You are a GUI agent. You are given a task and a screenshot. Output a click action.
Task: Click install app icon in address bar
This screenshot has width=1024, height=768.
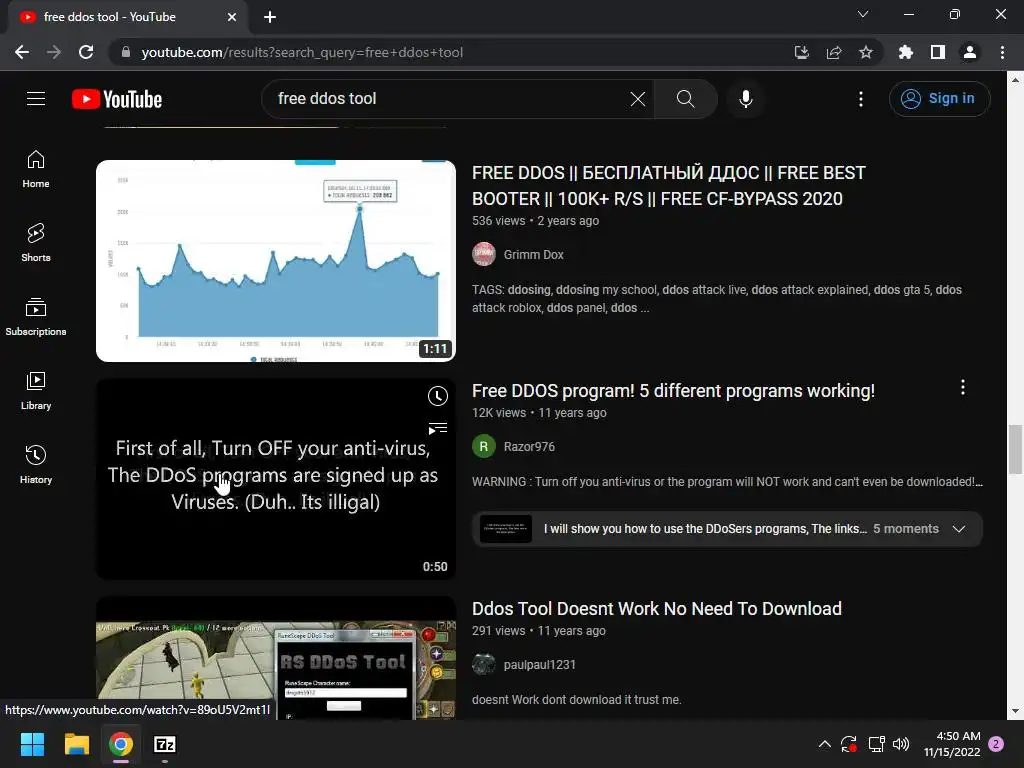click(802, 52)
